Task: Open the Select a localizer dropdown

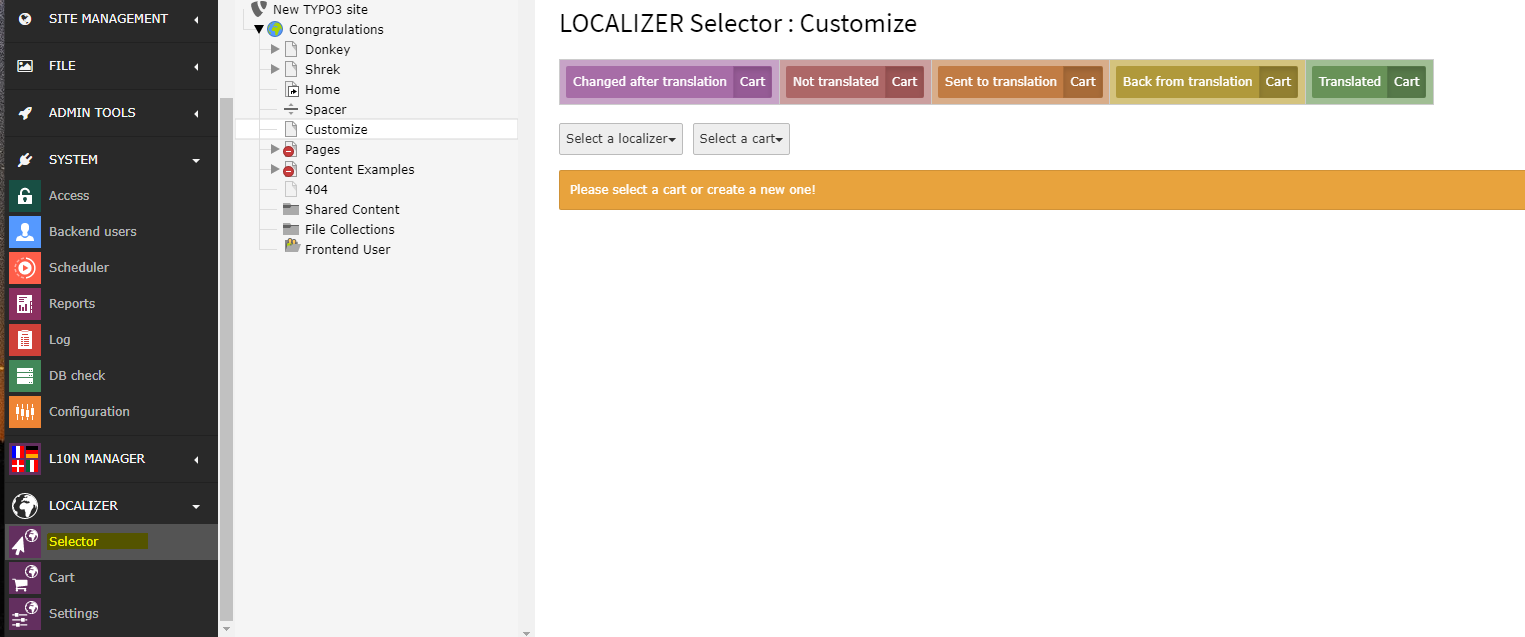Action: 620,139
